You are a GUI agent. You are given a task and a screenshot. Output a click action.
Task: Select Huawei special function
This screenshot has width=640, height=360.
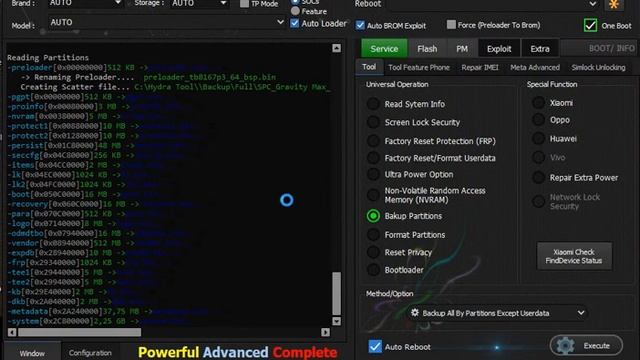point(538,138)
